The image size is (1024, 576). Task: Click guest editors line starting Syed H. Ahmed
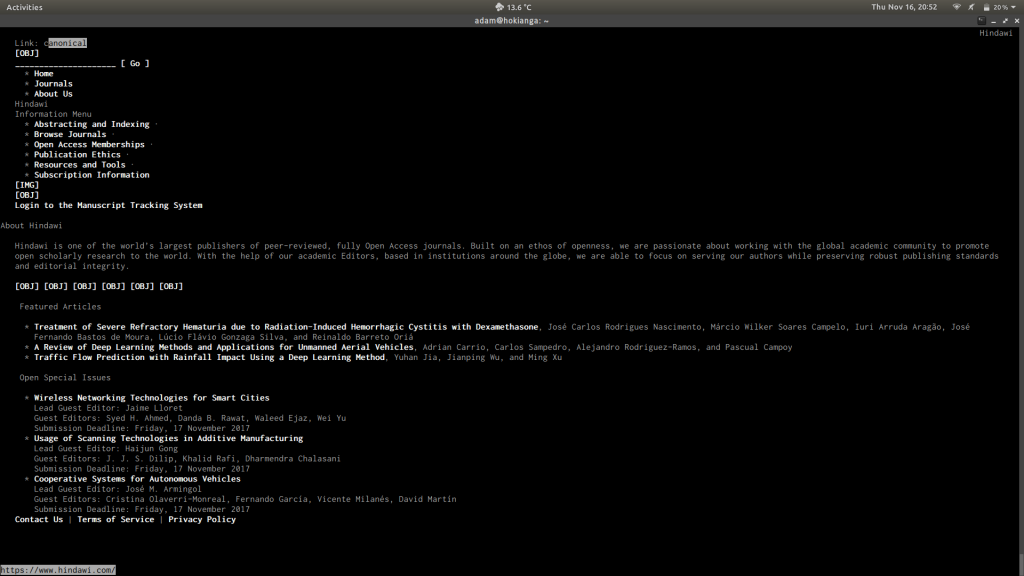click(x=190, y=418)
